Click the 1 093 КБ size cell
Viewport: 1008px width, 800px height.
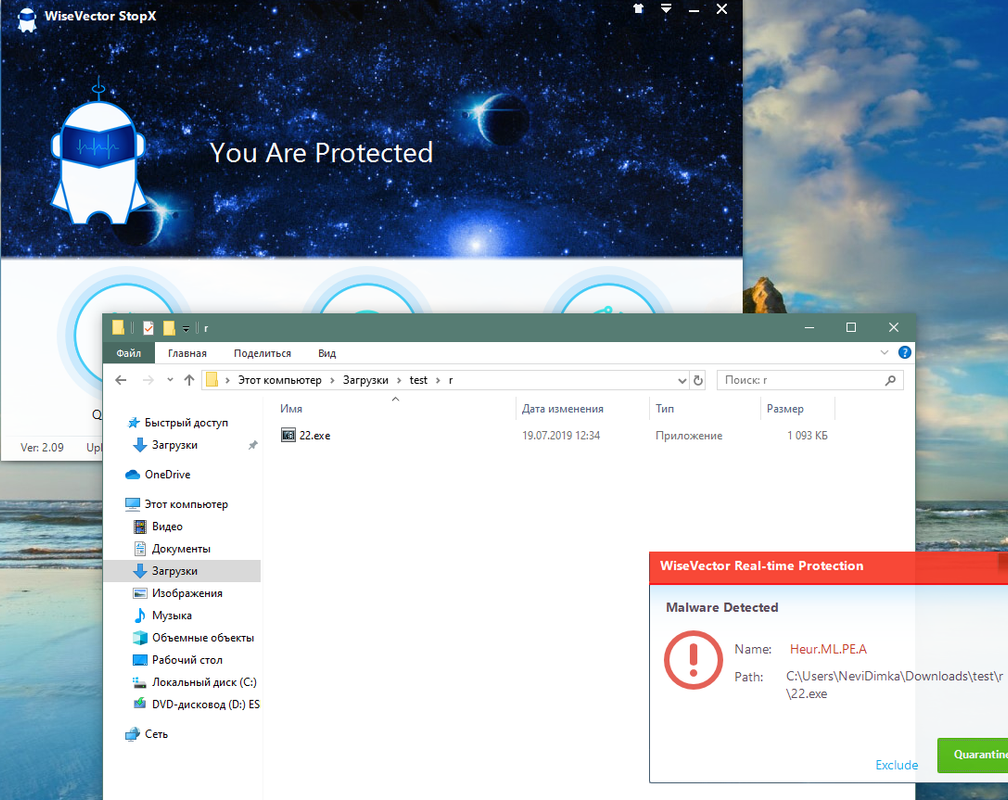coord(807,435)
